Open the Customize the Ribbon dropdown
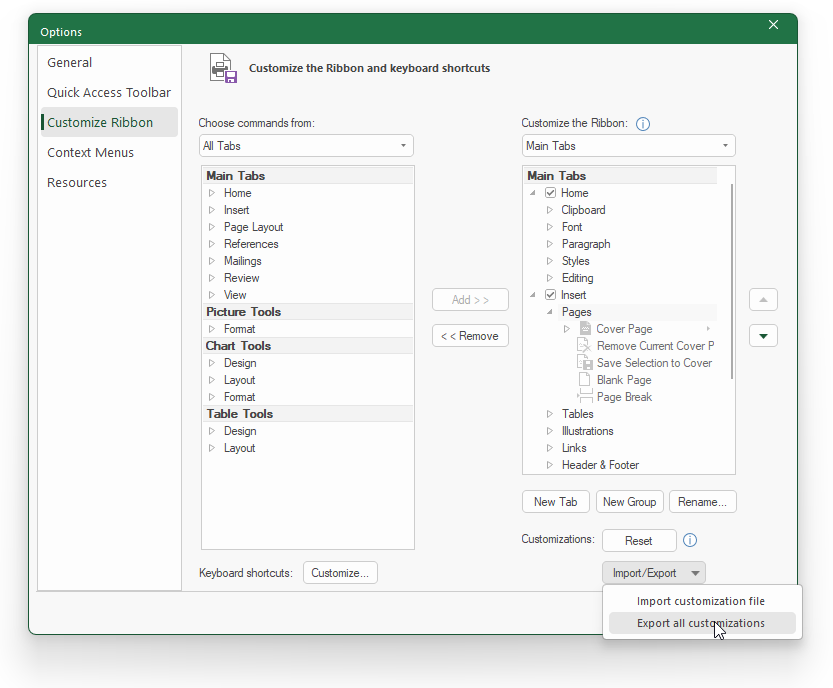The width and height of the screenshot is (833, 688). click(629, 146)
